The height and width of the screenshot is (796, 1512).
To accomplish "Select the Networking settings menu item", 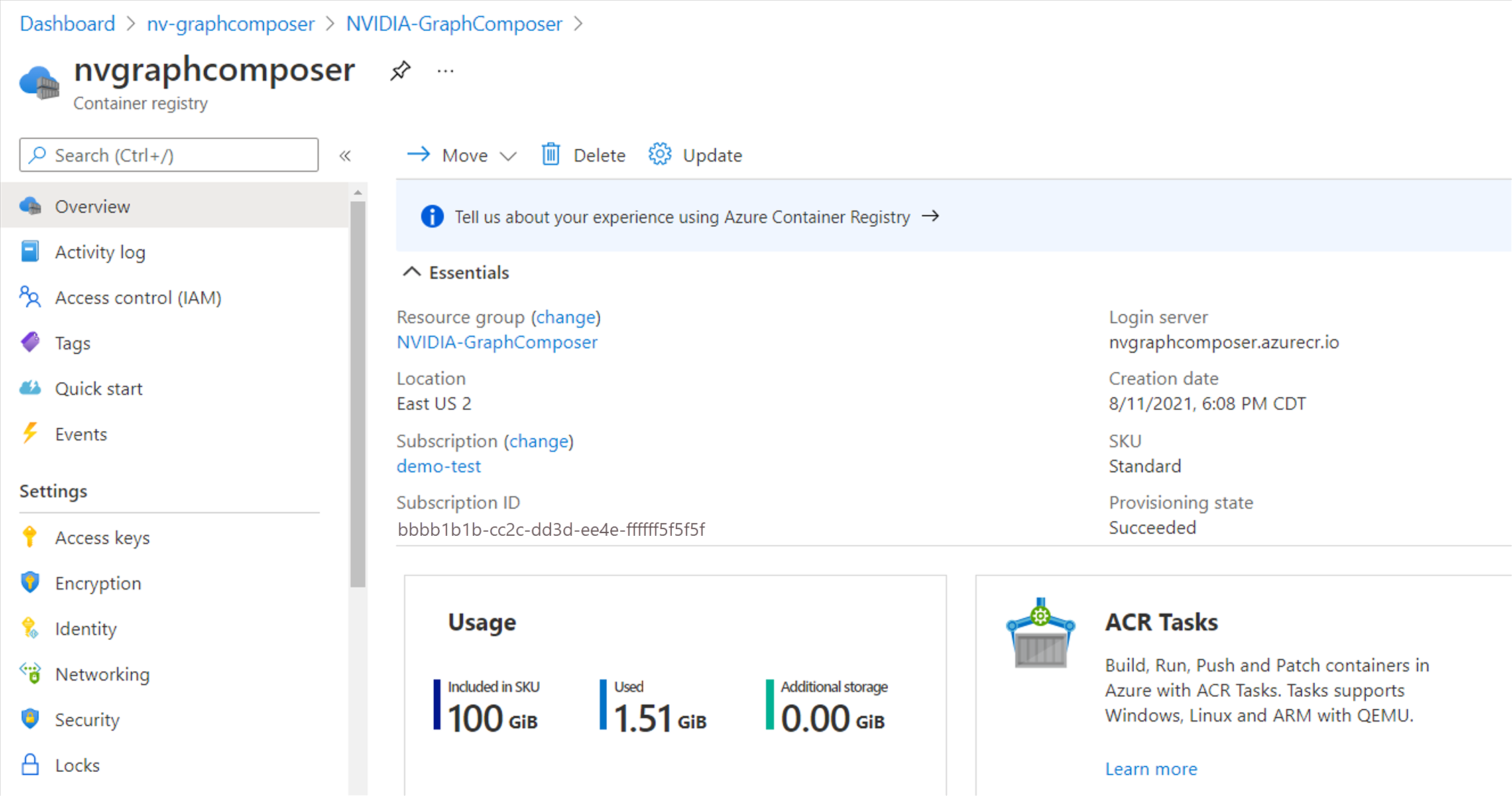I will coord(100,672).
